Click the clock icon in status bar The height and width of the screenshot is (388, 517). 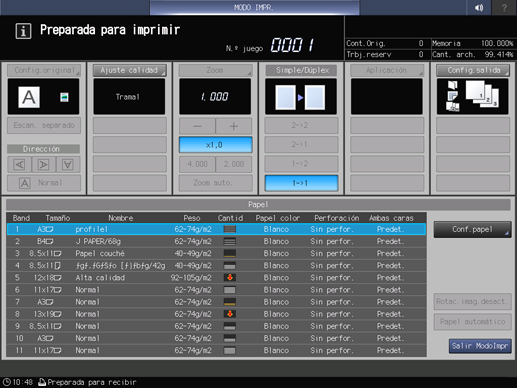[x=6, y=382]
